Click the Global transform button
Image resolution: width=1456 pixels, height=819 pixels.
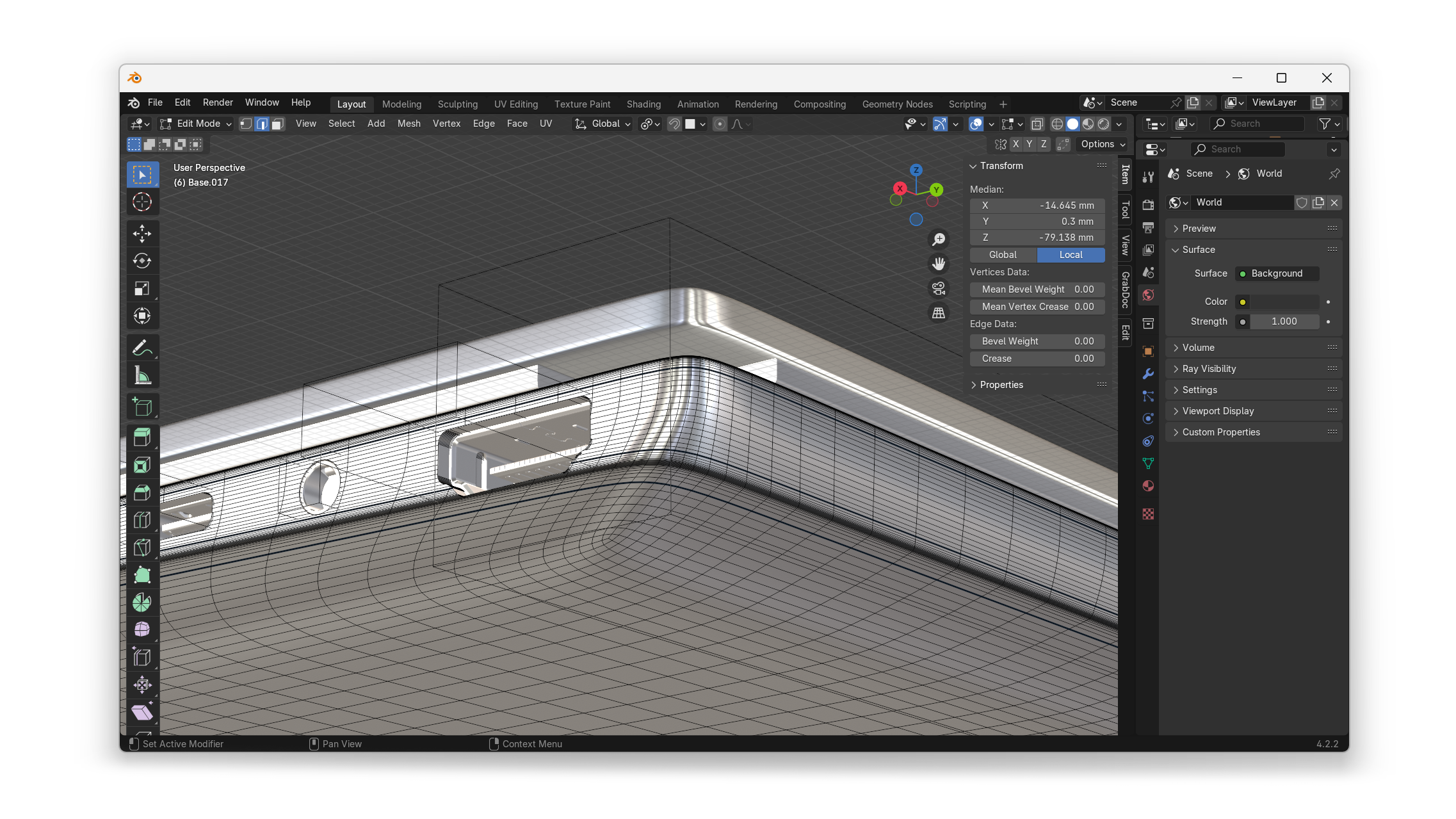(x=1003, y=255)
